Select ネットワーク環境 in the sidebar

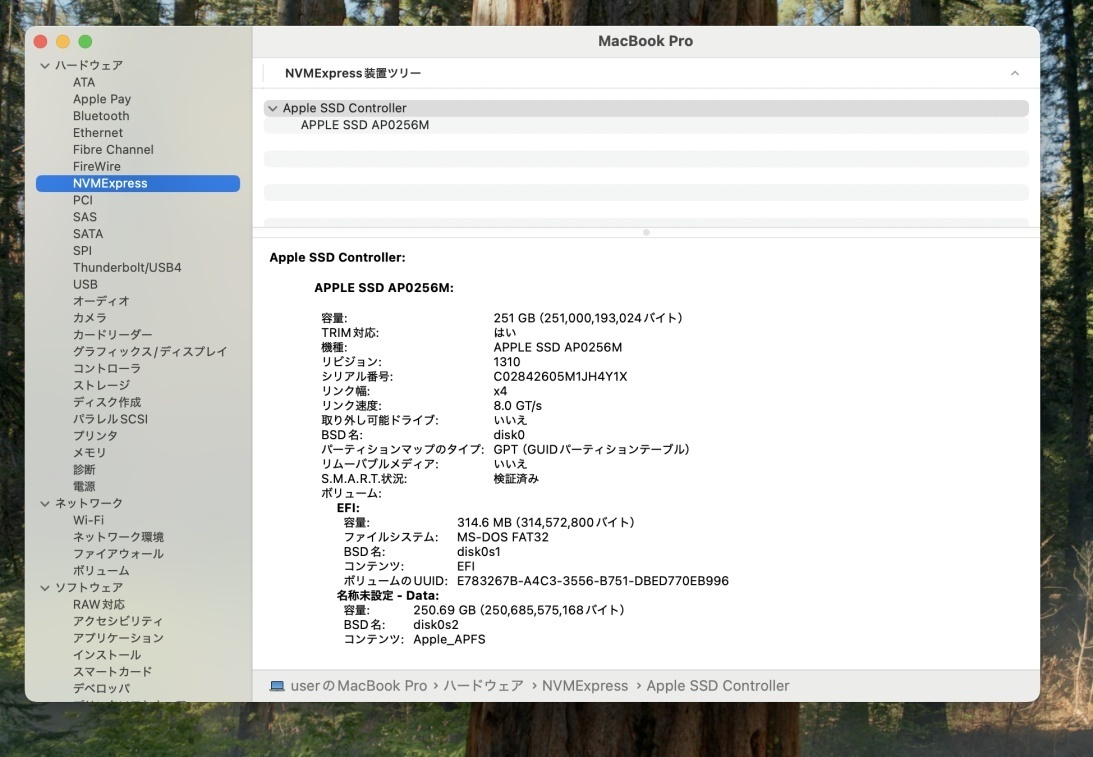tap(119, 537)
